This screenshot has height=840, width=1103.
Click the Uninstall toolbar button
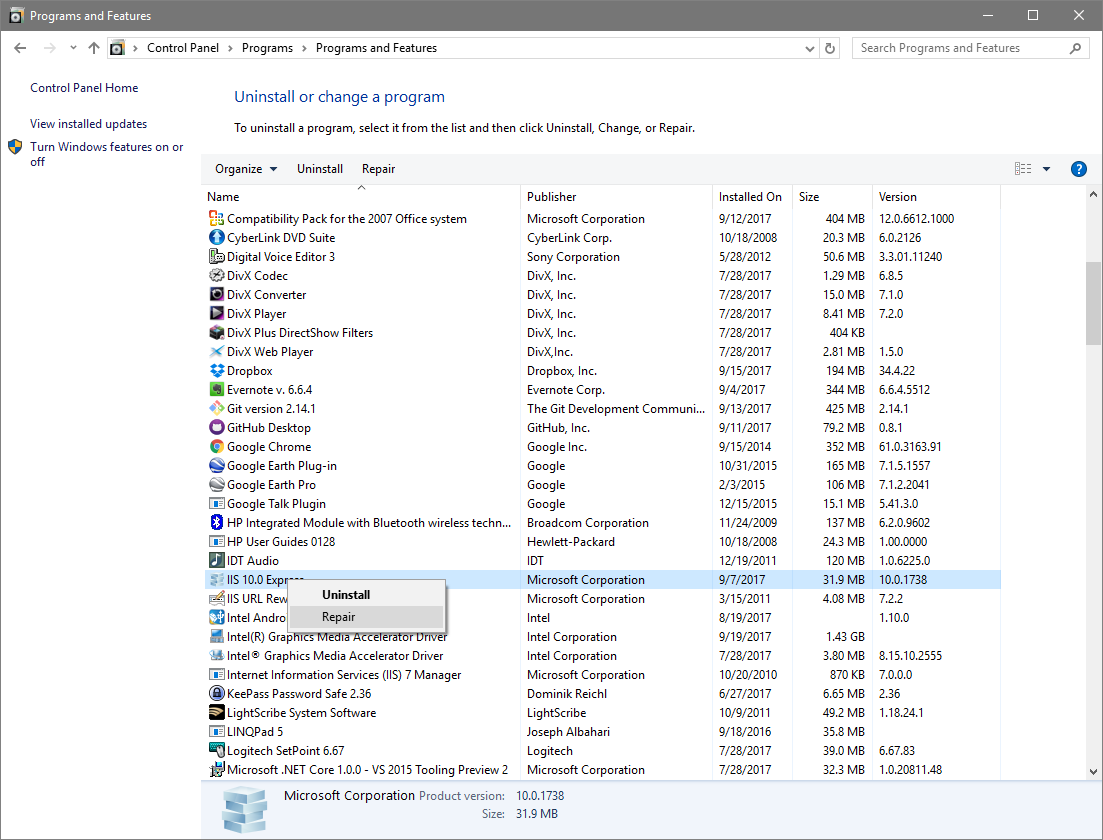tap(320, 169)
